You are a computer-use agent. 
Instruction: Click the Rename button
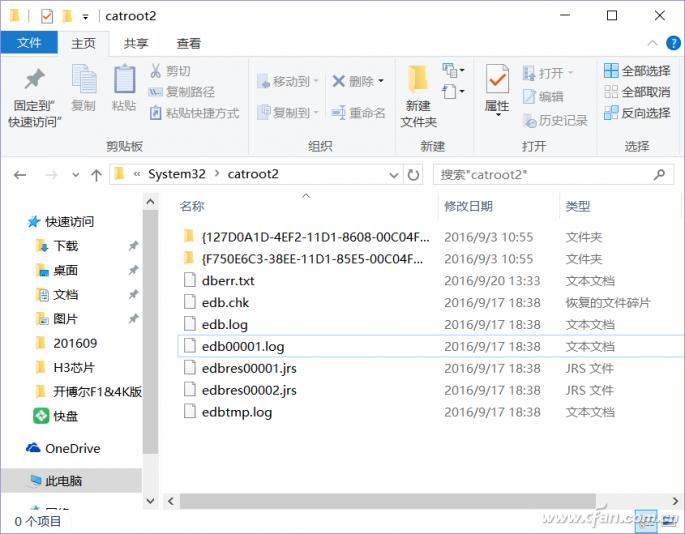click(x=358, y=113)
